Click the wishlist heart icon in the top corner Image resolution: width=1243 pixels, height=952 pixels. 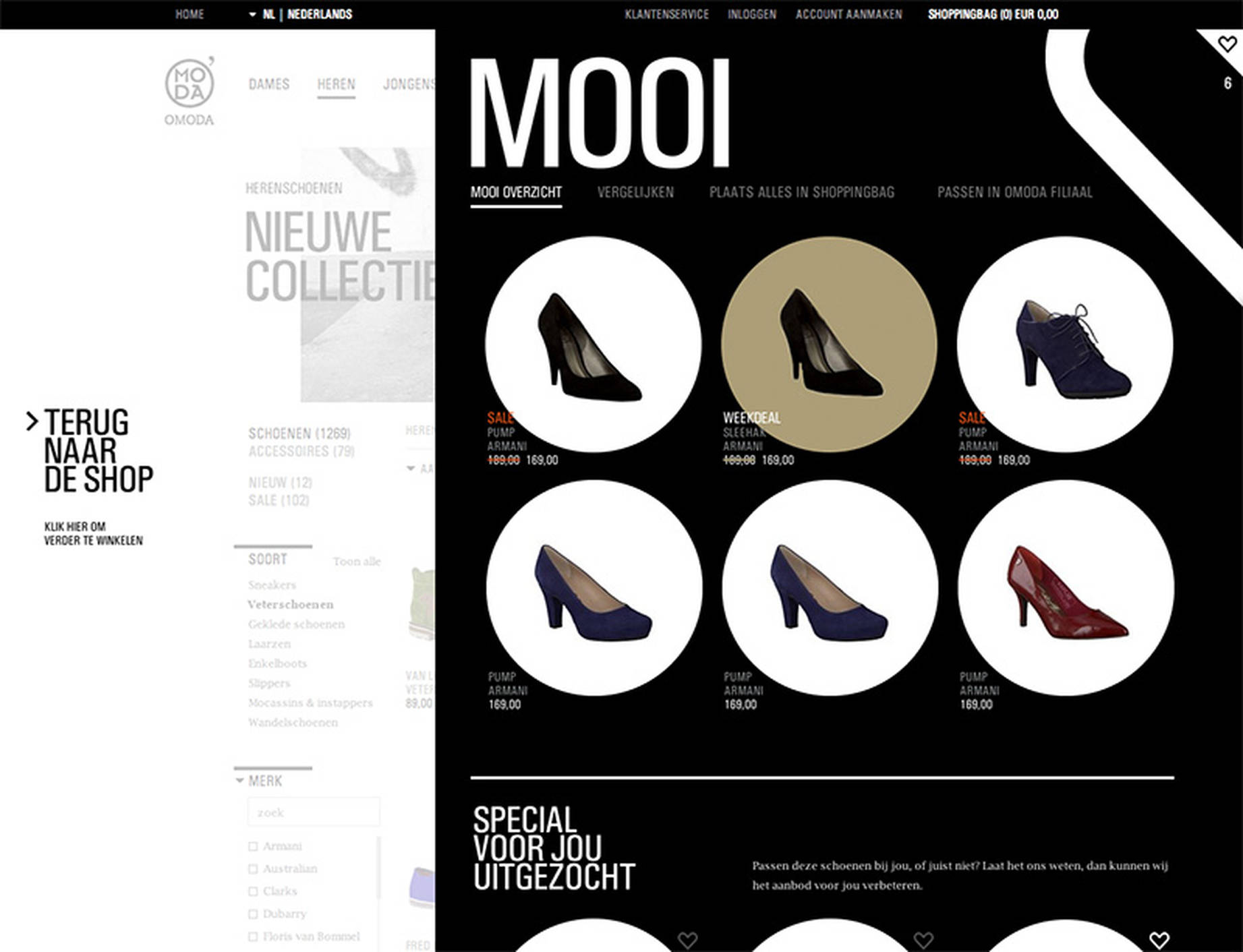[1227, 44]
